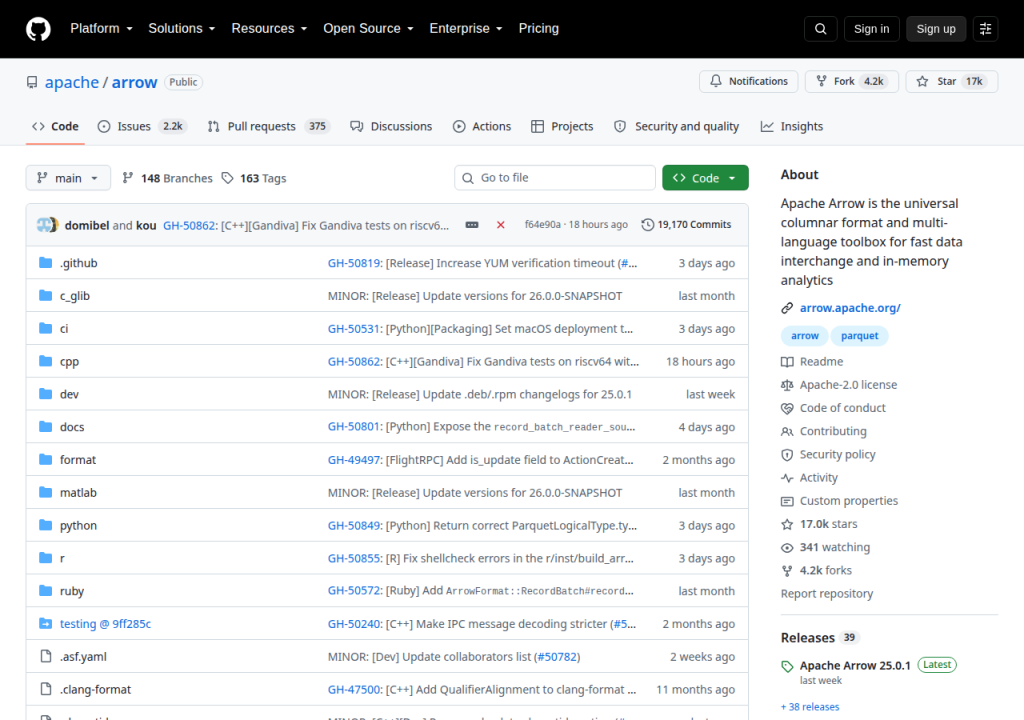The width and height of the screenshot is (1024, 720).
Task: Open the Activity pulse link
Action: tap(809, 478)
